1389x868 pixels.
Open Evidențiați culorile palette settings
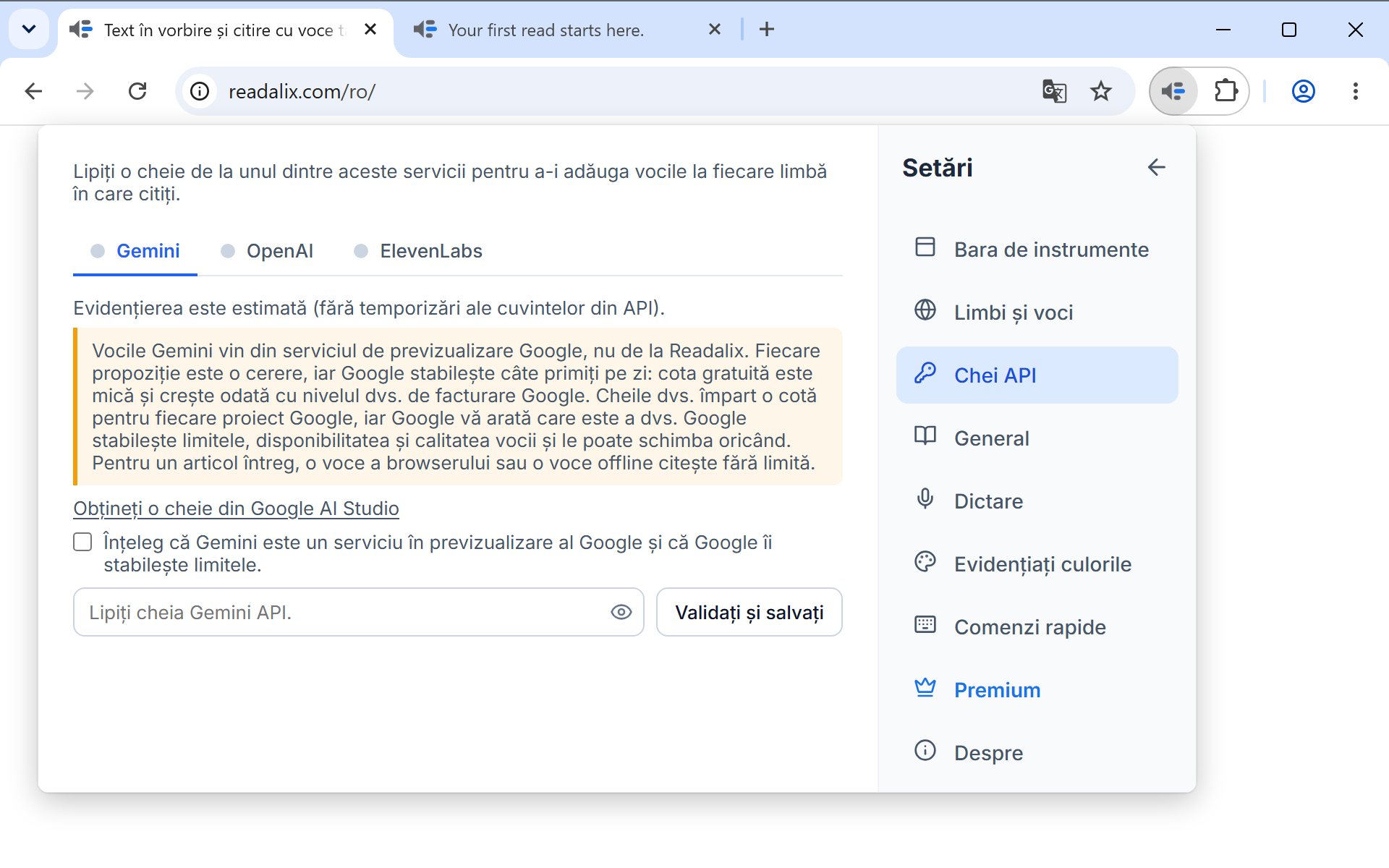tap(1037, 564)
